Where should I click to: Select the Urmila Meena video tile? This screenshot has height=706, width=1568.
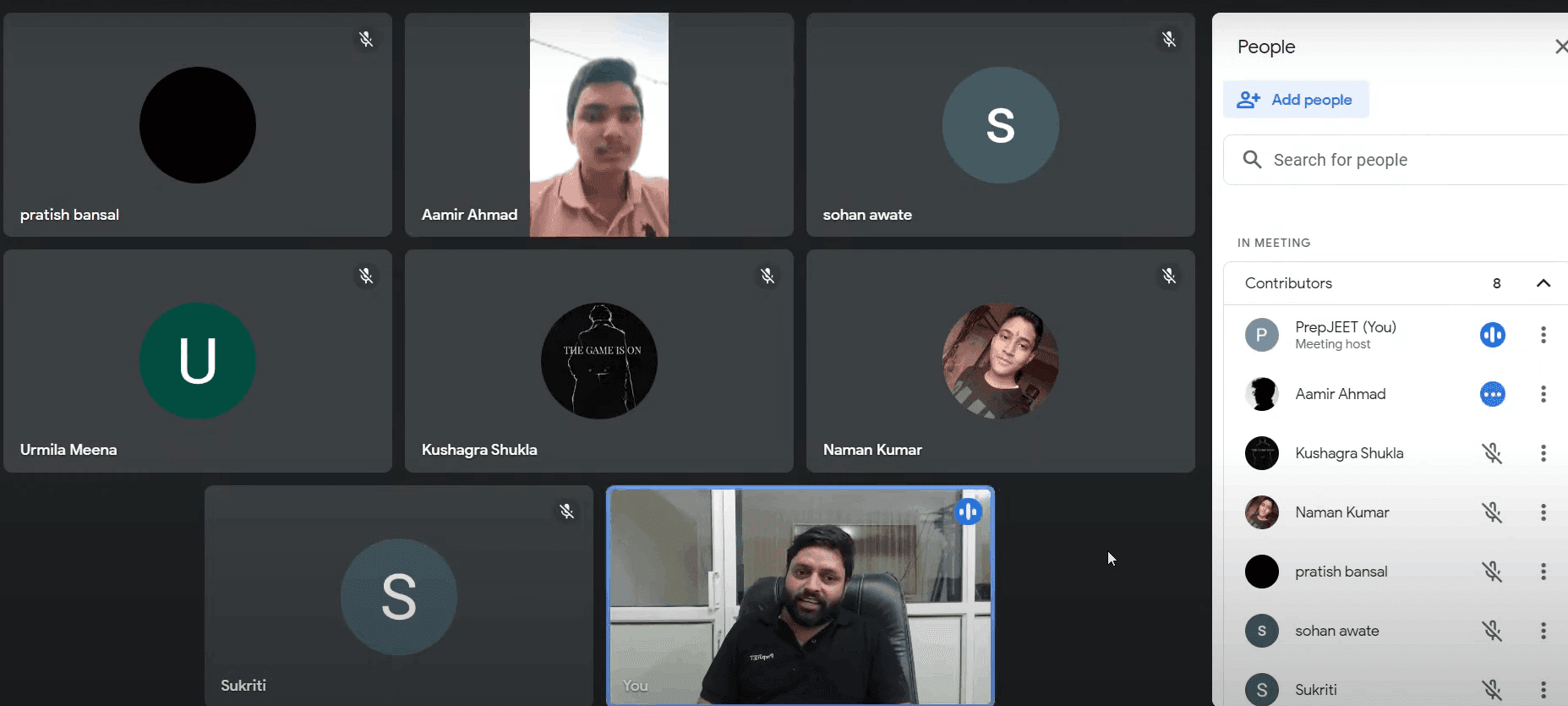198,361
